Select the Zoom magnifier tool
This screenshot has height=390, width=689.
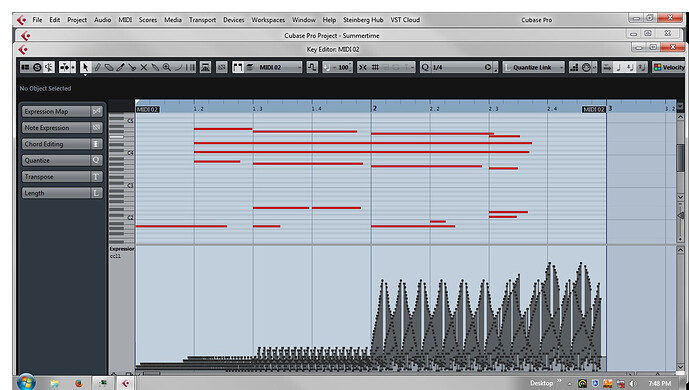point(167,67)
